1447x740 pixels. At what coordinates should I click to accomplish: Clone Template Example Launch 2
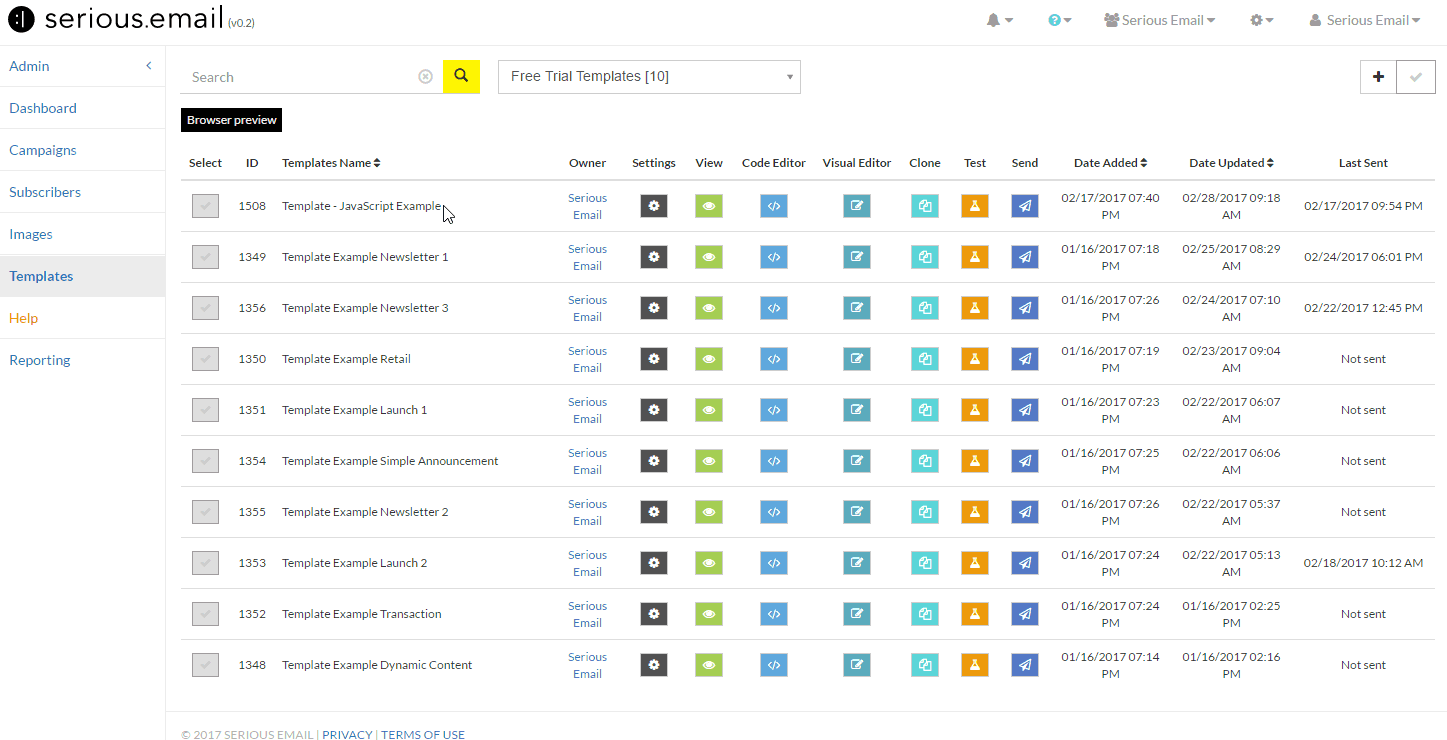pyautogui.click(x=925, y=563)
